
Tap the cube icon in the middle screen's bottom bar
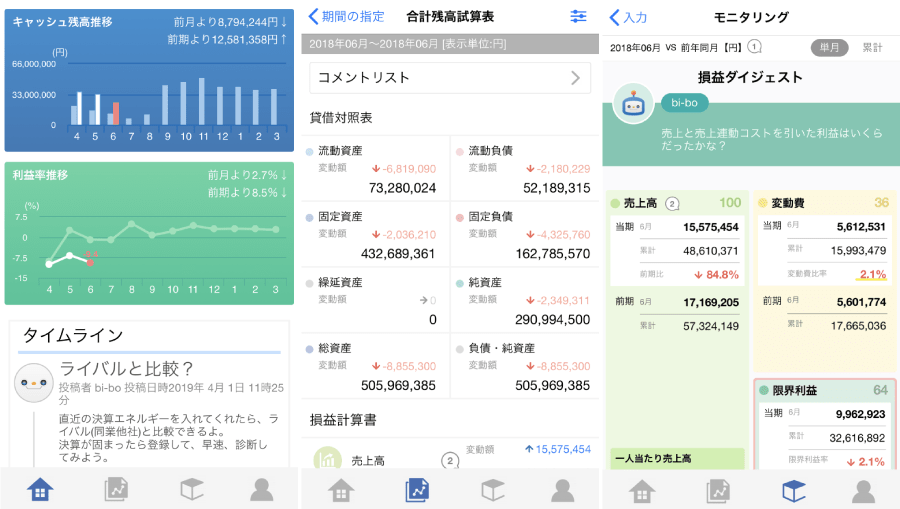(x=492, y=491)
